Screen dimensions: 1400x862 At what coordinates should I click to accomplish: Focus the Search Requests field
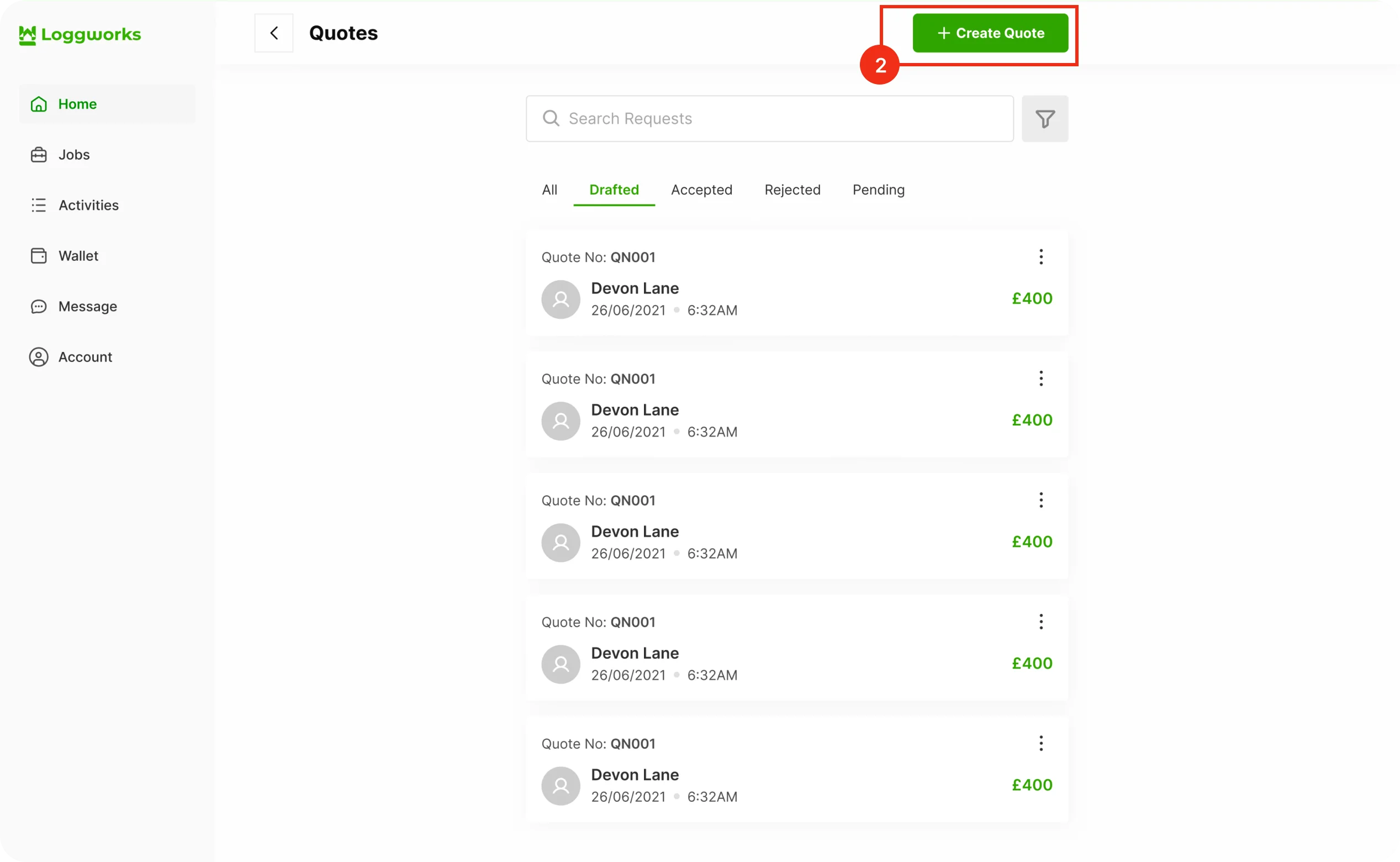coord(769,119)
